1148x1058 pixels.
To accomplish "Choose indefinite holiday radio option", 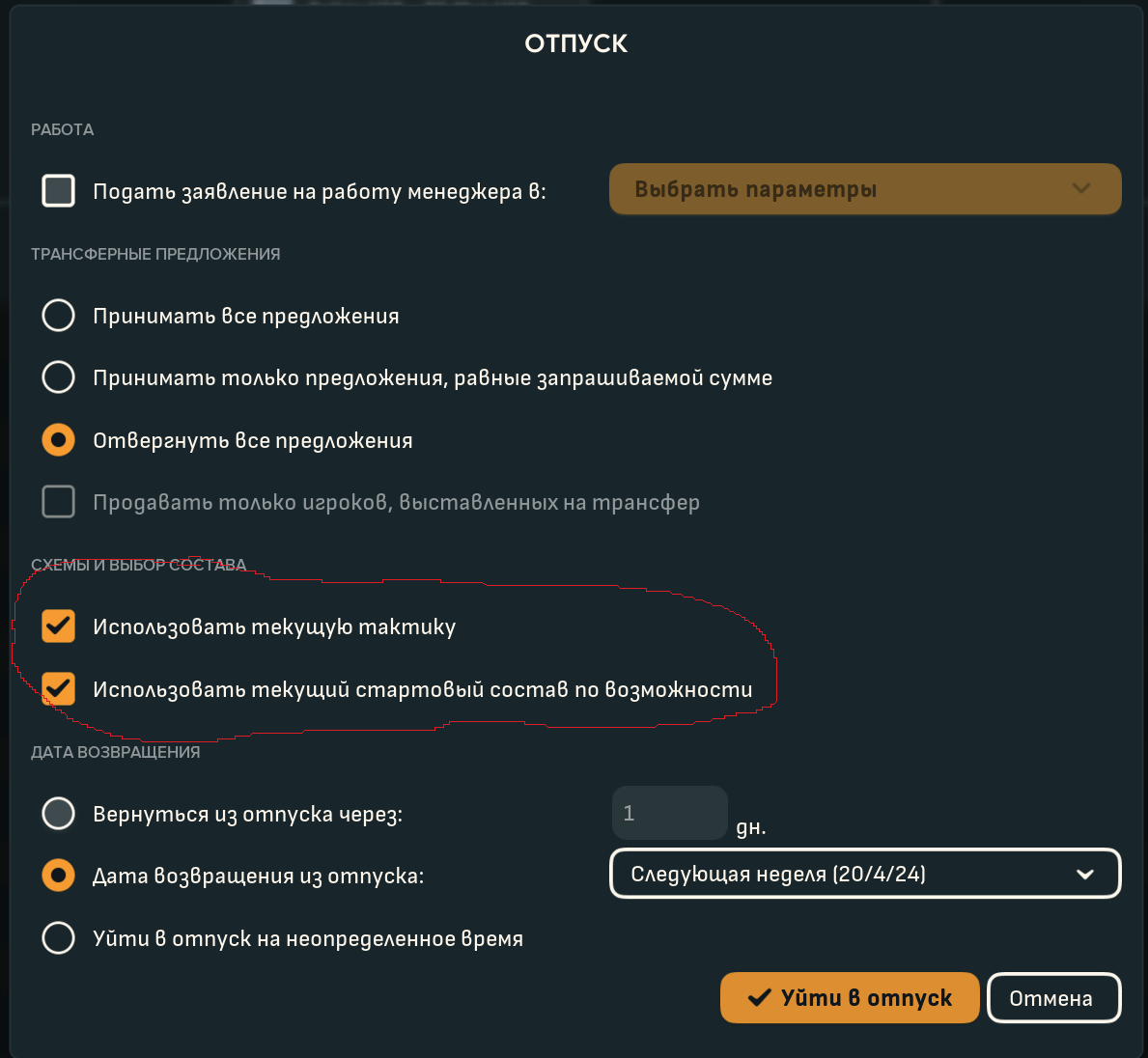I will point(59,938).
